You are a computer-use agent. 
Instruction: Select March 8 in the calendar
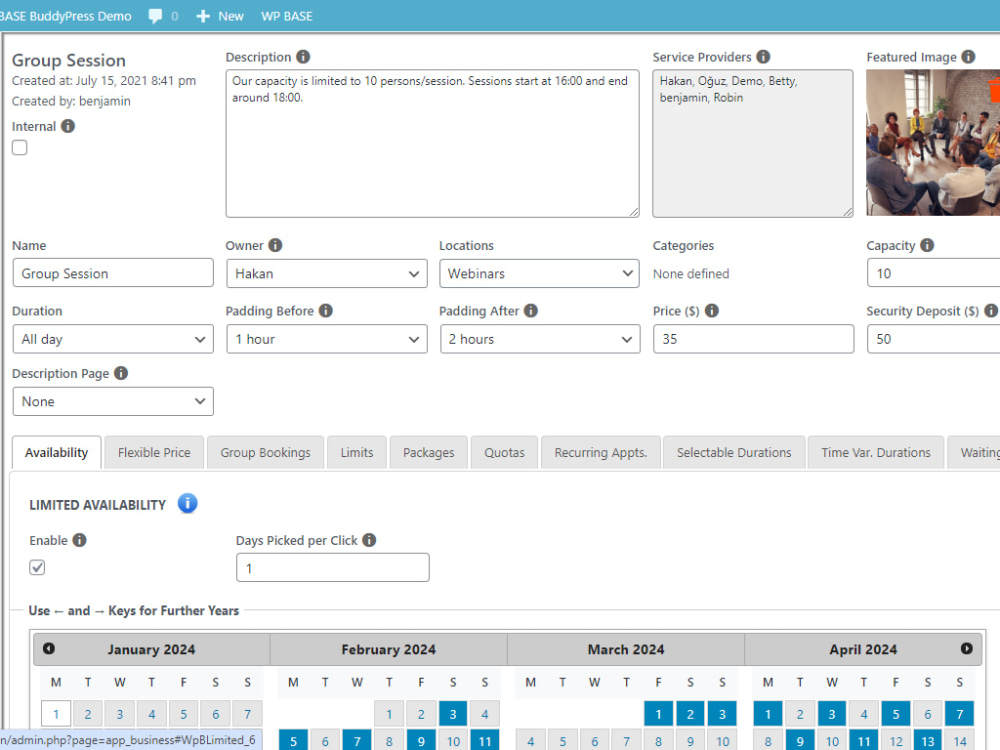[x=658, y=741]
